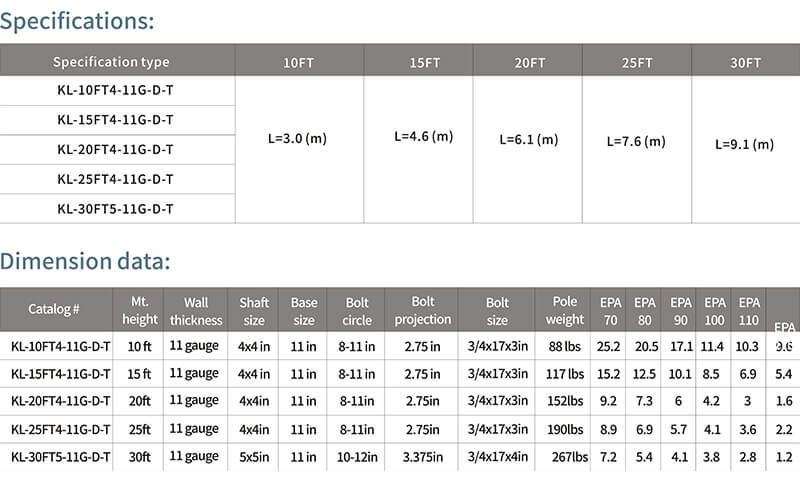Screen dimensions: 800x482
Task: Click the Bolt projection column header
Action: pos(422,310)
